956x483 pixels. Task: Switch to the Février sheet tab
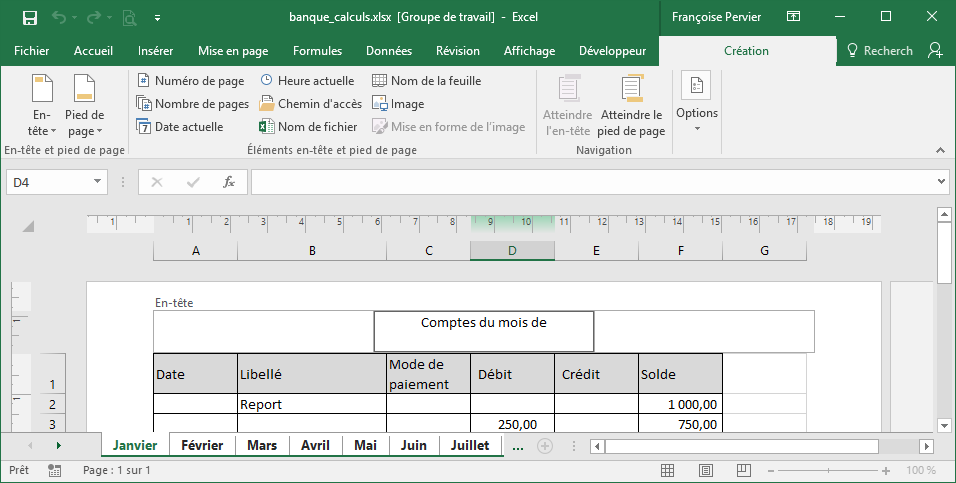pos(202,446)
